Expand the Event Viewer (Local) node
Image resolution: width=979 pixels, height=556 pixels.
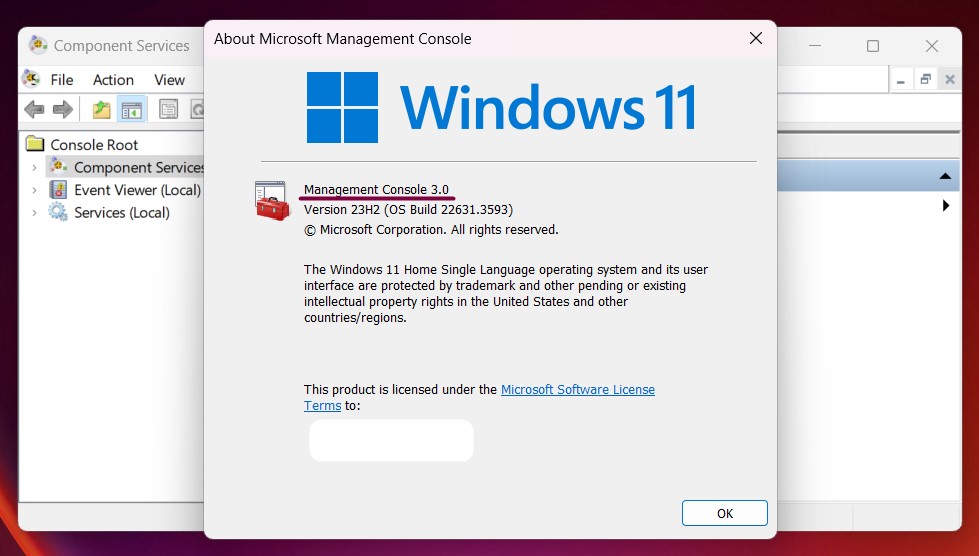tap(34, 190)
